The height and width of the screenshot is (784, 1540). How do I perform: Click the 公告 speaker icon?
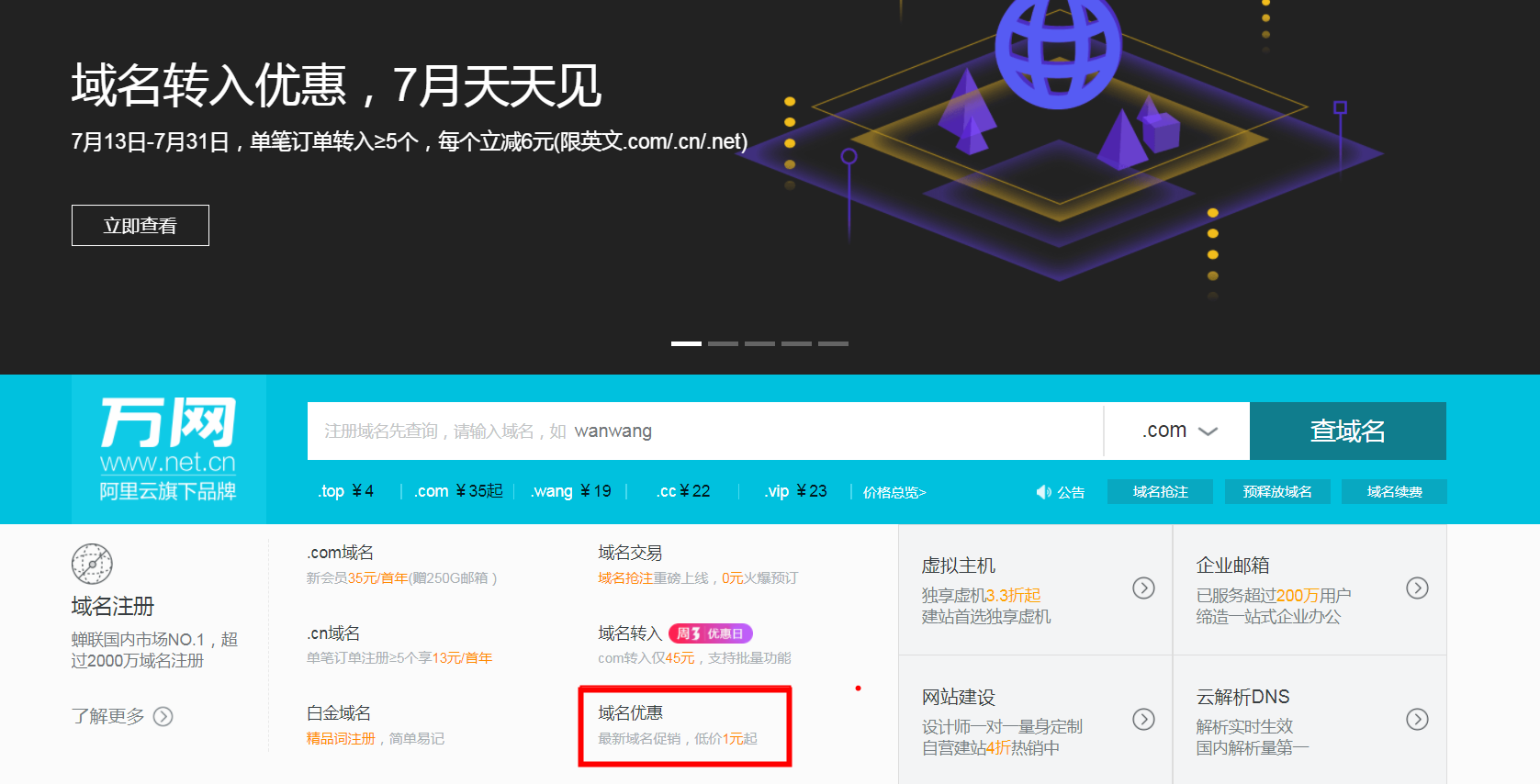click(x=1043, y=492)
